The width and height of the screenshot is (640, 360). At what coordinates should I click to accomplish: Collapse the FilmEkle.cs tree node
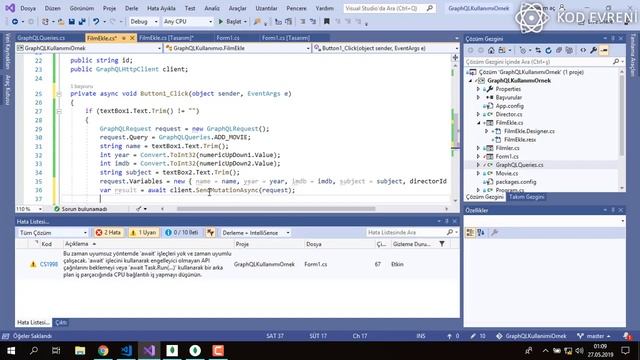(478, 123)
